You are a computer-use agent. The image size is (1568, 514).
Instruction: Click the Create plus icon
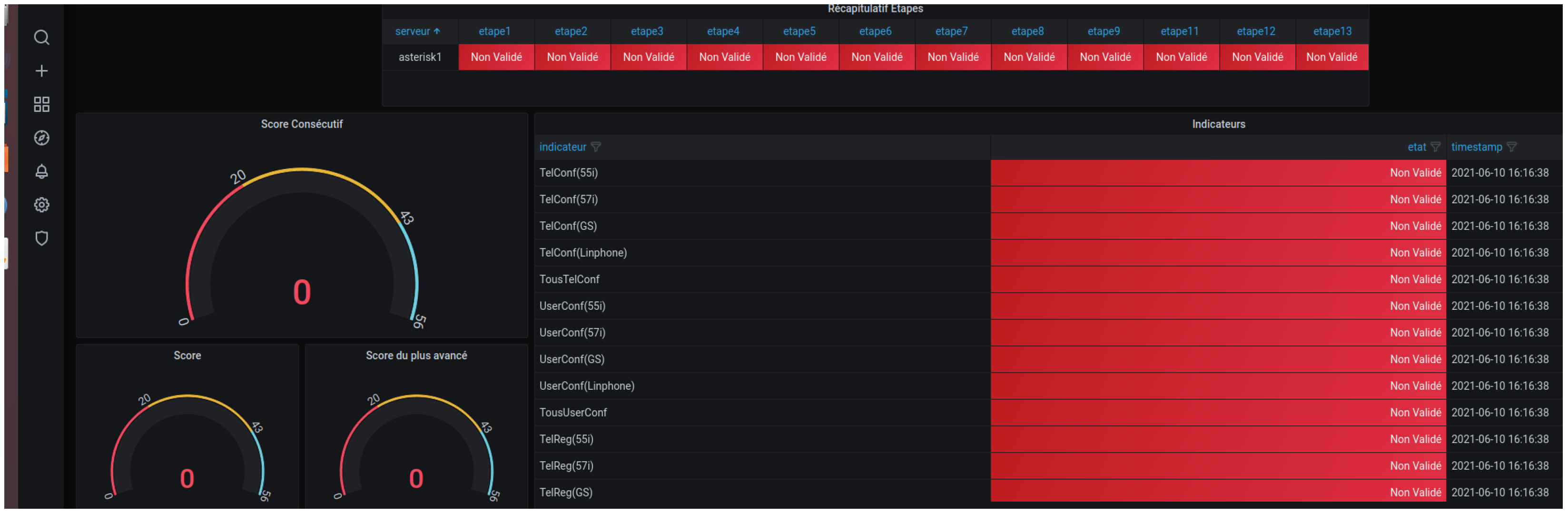[x=41, y=71]
